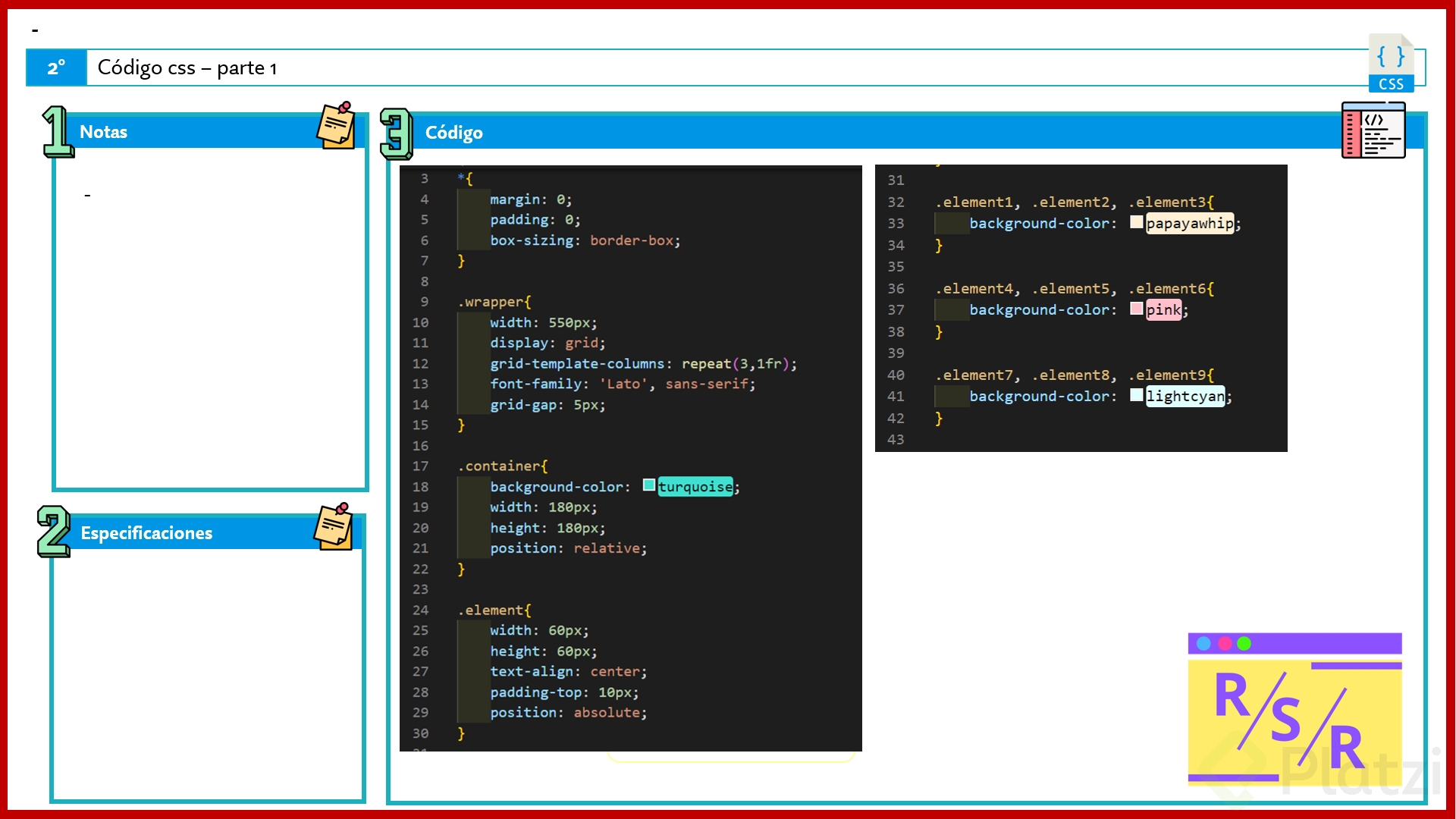Click the 'turquoise' value text

pos(695,487)
